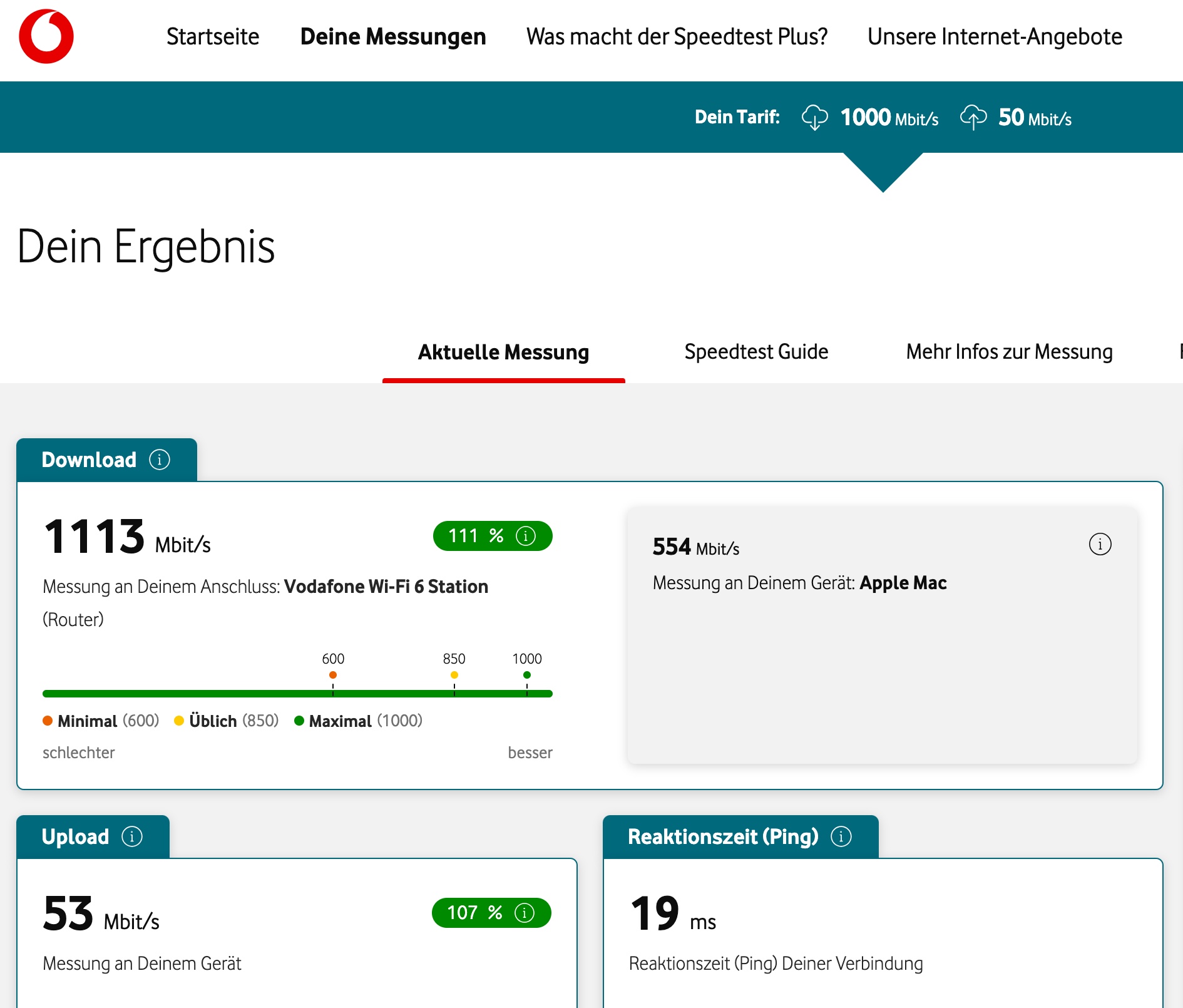This screenshot has height=1008, width=1183.
Task: Click the 850 üblich marker on download bar
Action: point(454,675)
